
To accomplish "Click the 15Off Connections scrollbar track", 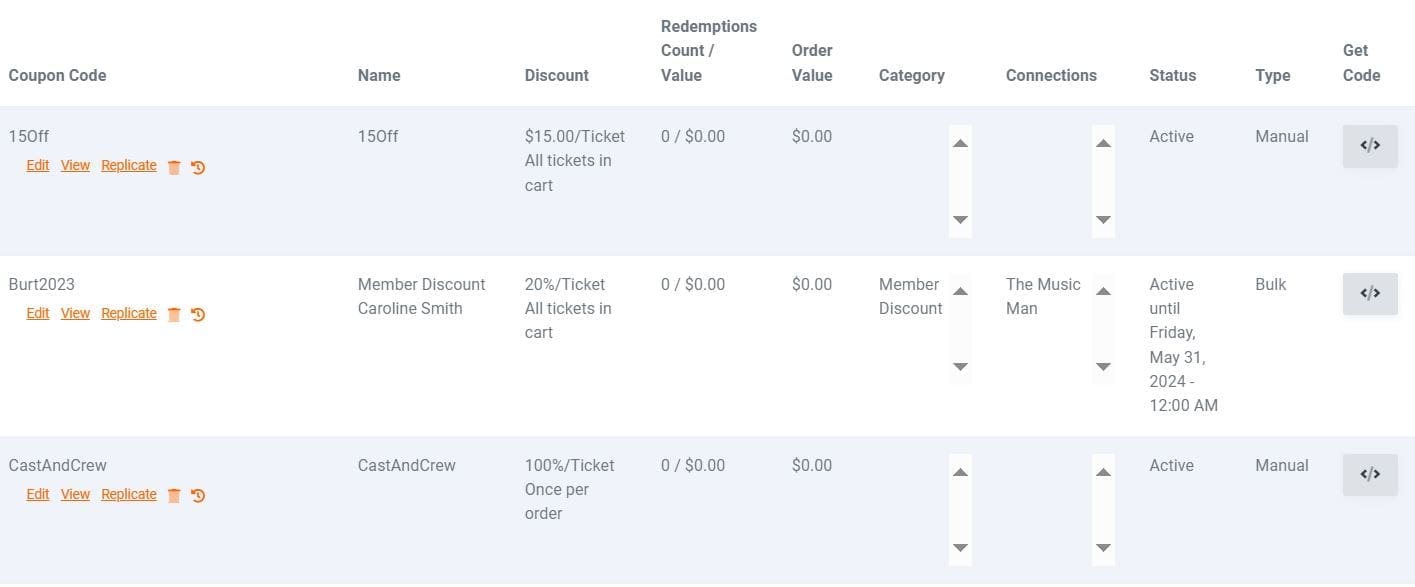I will click(x=1103, y=181).
